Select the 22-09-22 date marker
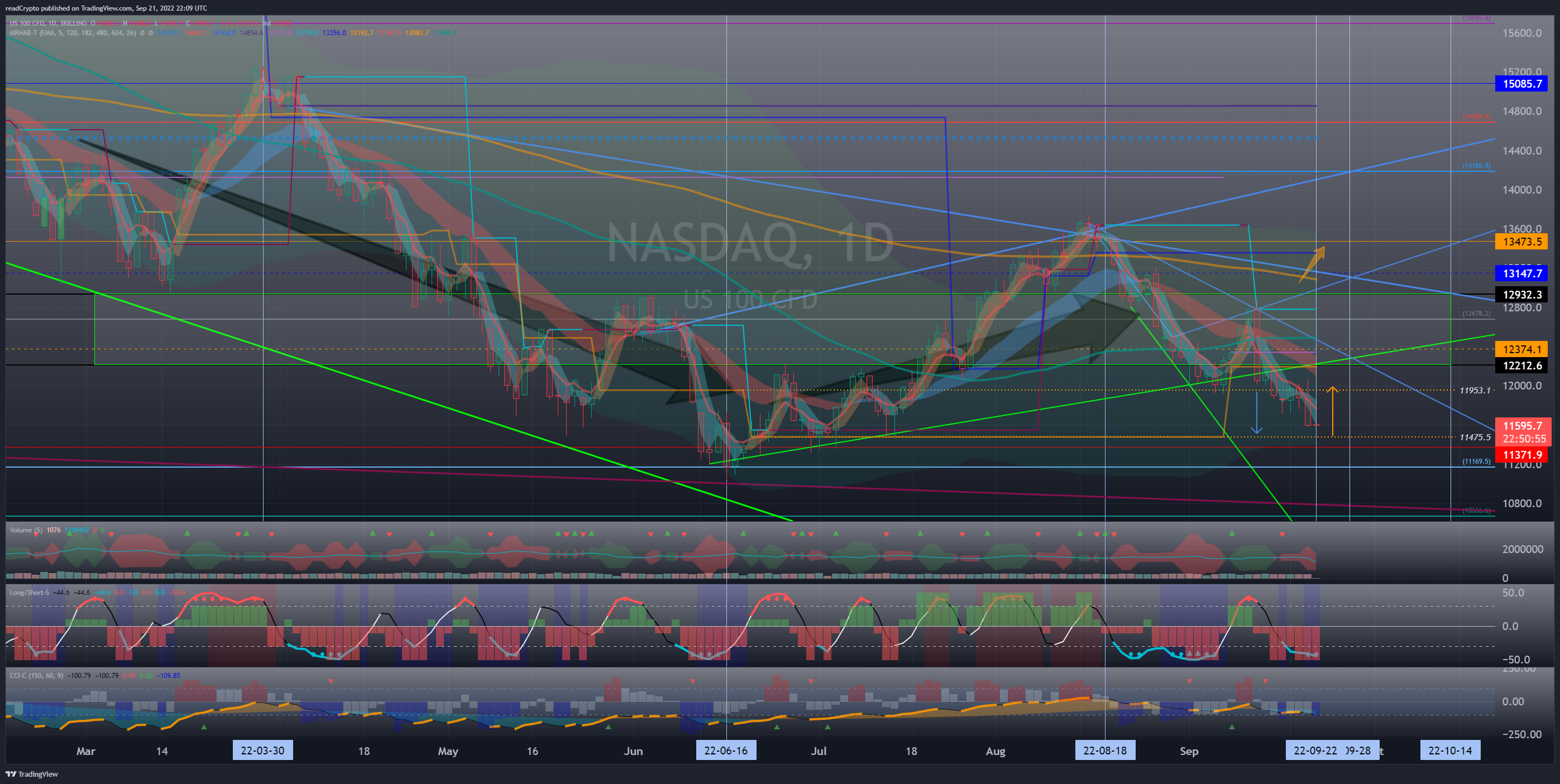Viewport: 1560px width, 784px height. [1314, 751]
